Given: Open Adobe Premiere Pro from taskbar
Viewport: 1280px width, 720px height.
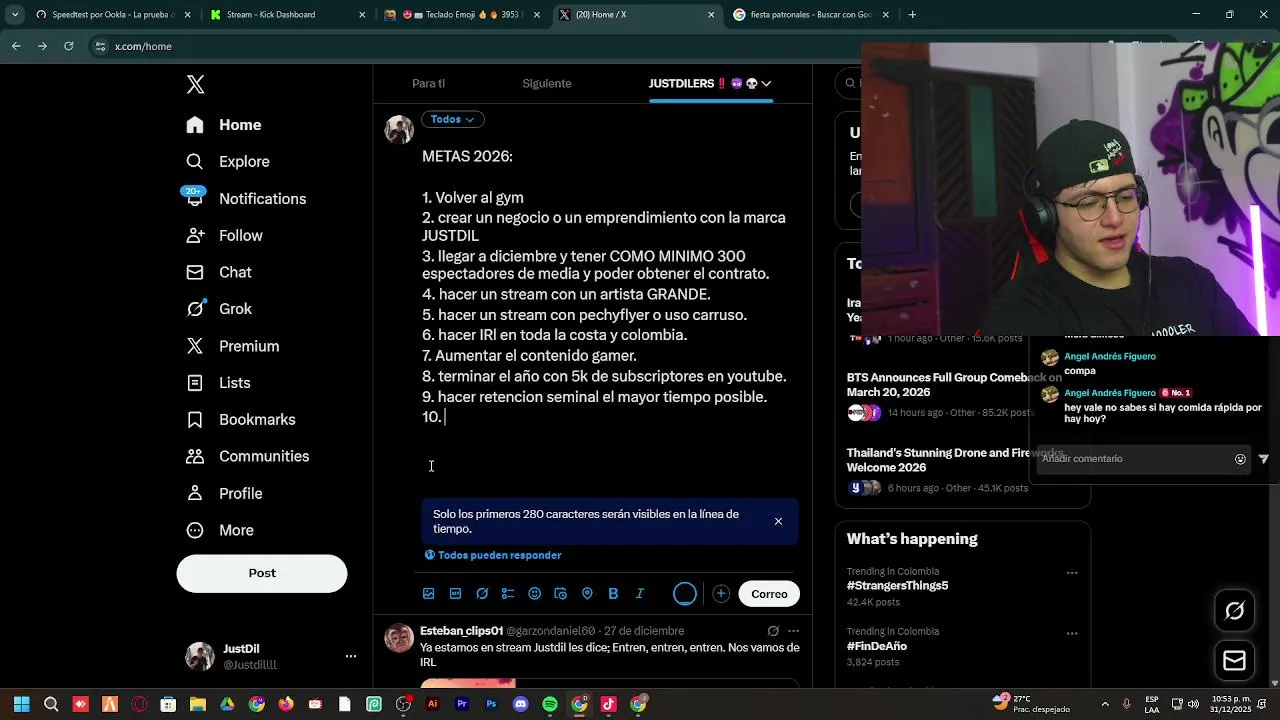Looking at the screenshot, I should point(462,704).
